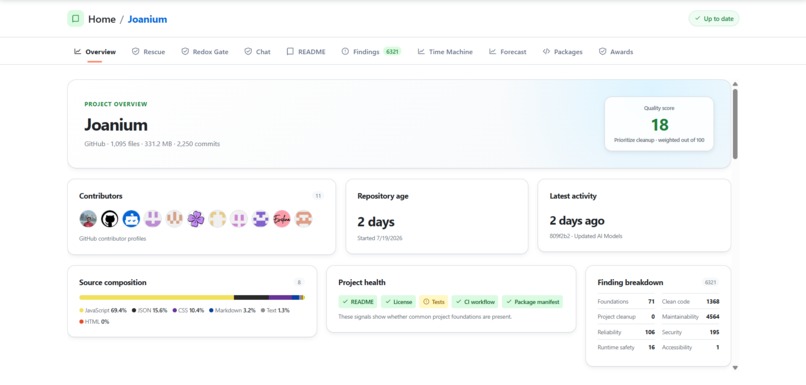This screenshot has width=806, height=385.
Task: Click the Project cleanup 0 finding row
Action: 626,317
